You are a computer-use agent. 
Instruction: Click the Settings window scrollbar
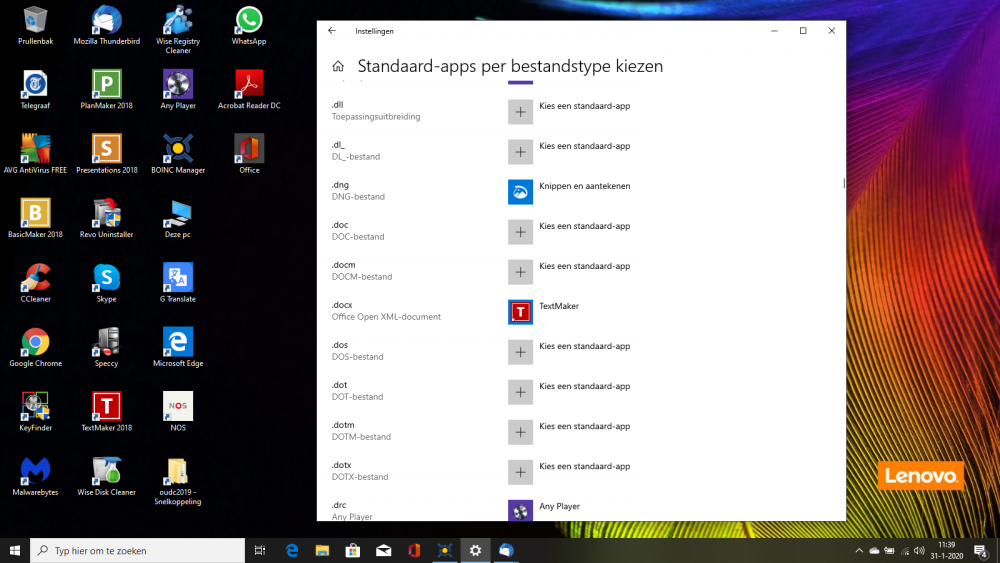pos(844,184)
